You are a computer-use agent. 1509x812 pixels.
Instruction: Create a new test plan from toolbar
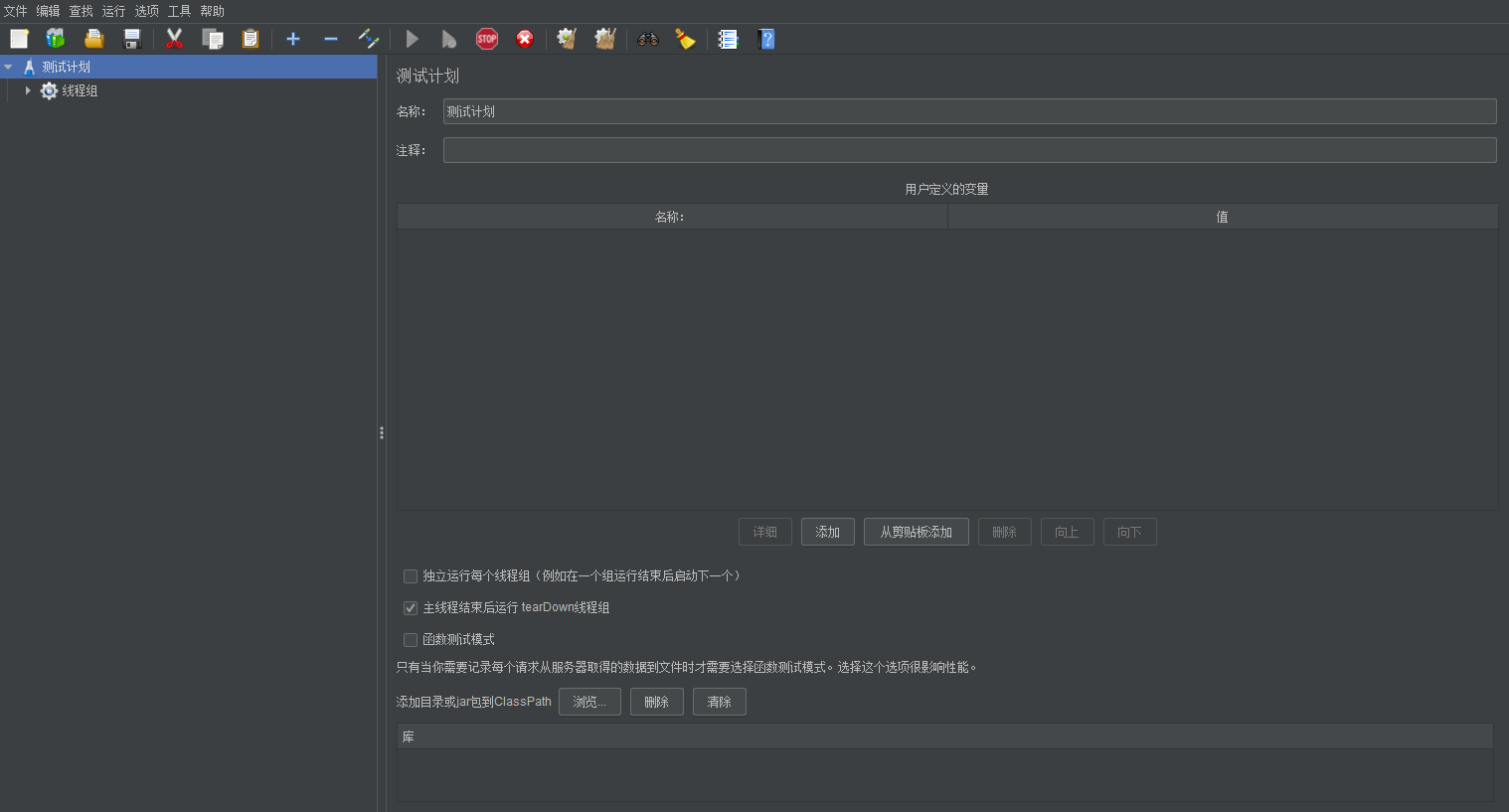(x=19, y=39)
